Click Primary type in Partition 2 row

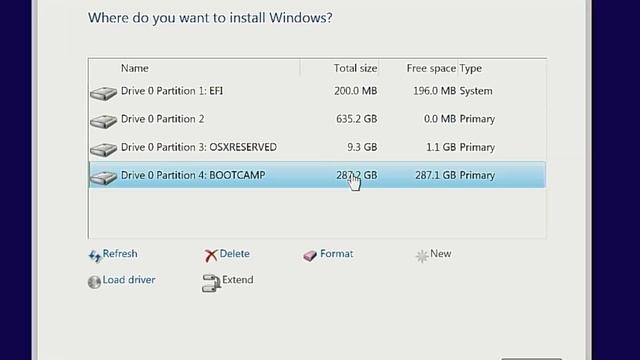[477, 119]
